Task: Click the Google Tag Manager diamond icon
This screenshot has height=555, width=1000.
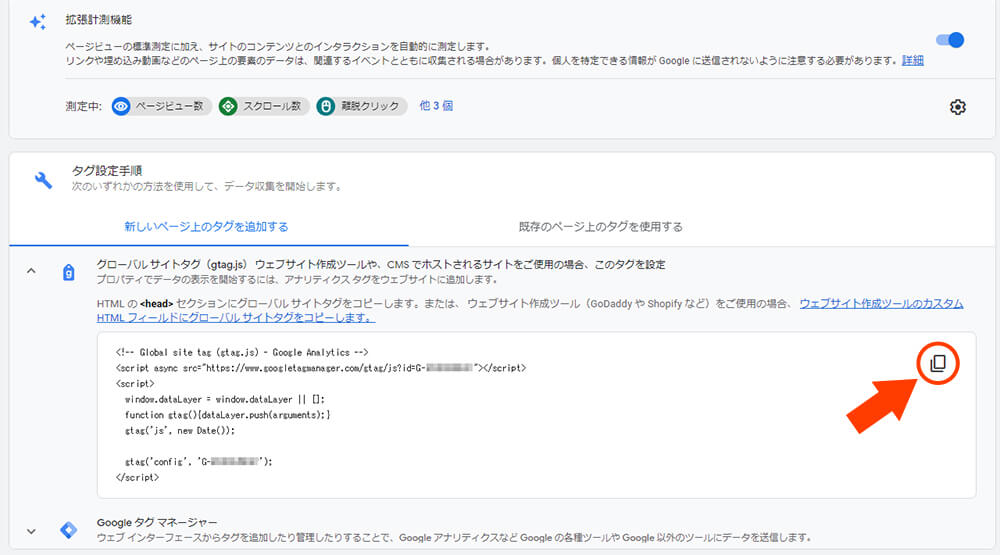Action: (x=68, y=529)
